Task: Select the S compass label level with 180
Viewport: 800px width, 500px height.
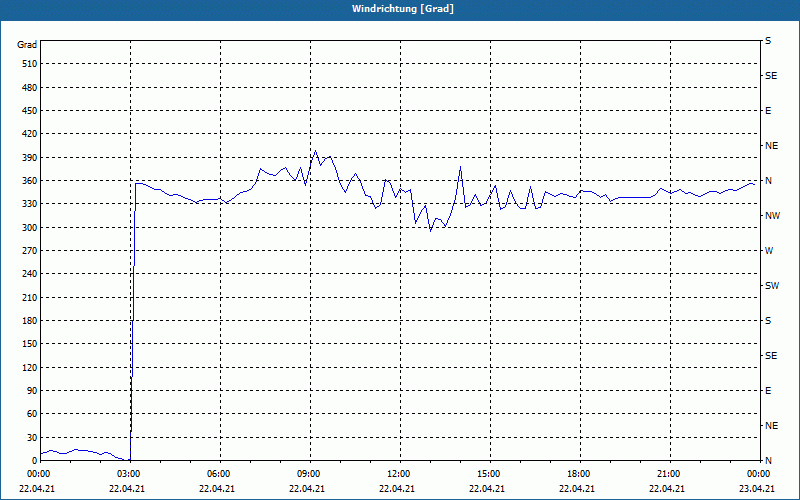Action: pos(768,321)
